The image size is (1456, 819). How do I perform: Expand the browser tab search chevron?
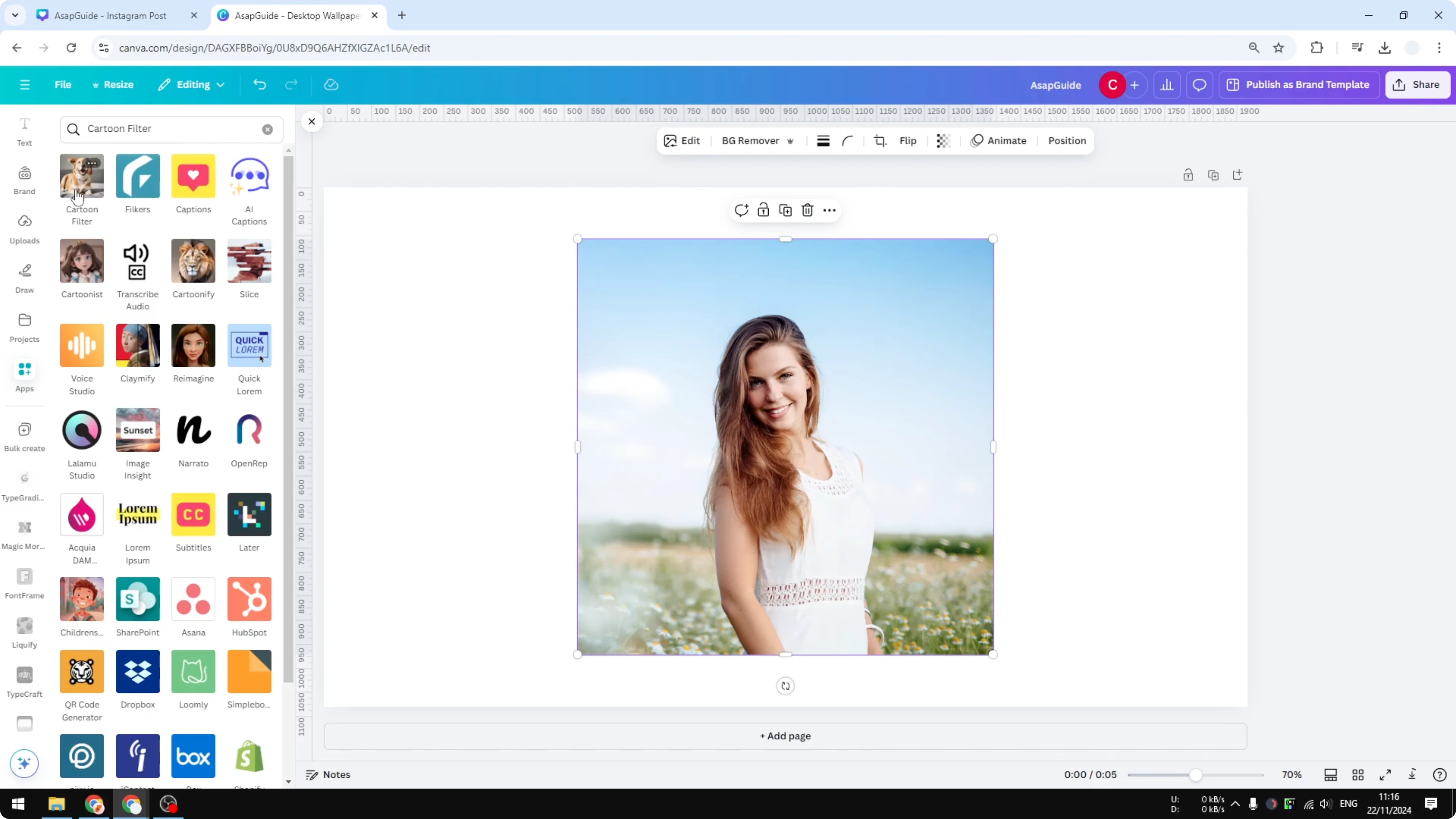[15, 15]
